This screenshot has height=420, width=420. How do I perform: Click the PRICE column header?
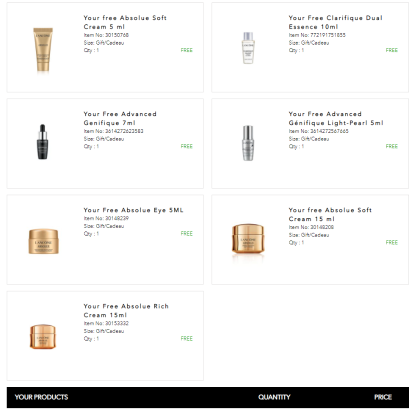pyautogui.click(x=383, y=397)
